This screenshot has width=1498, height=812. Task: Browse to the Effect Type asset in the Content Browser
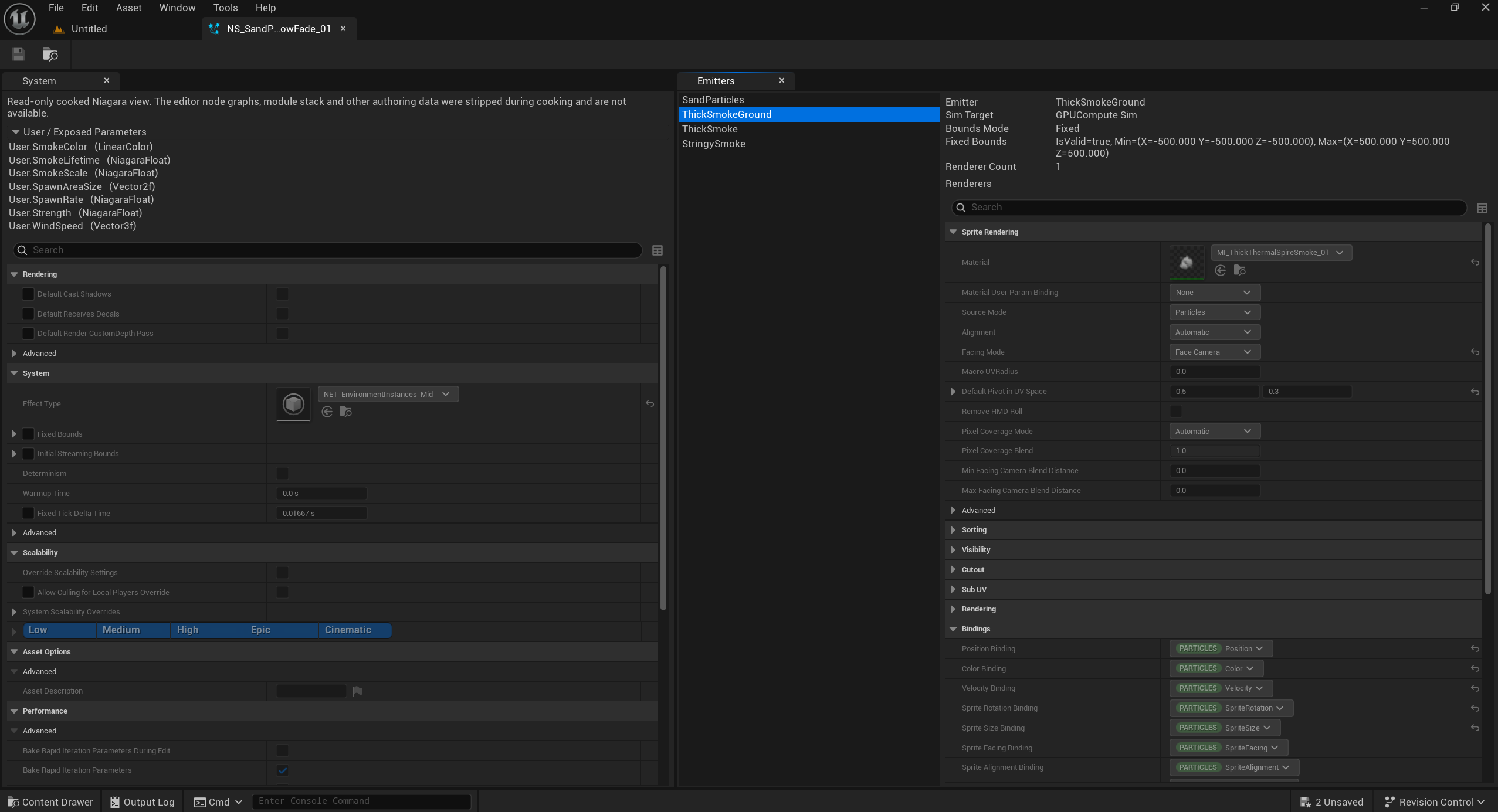point(346,412)
